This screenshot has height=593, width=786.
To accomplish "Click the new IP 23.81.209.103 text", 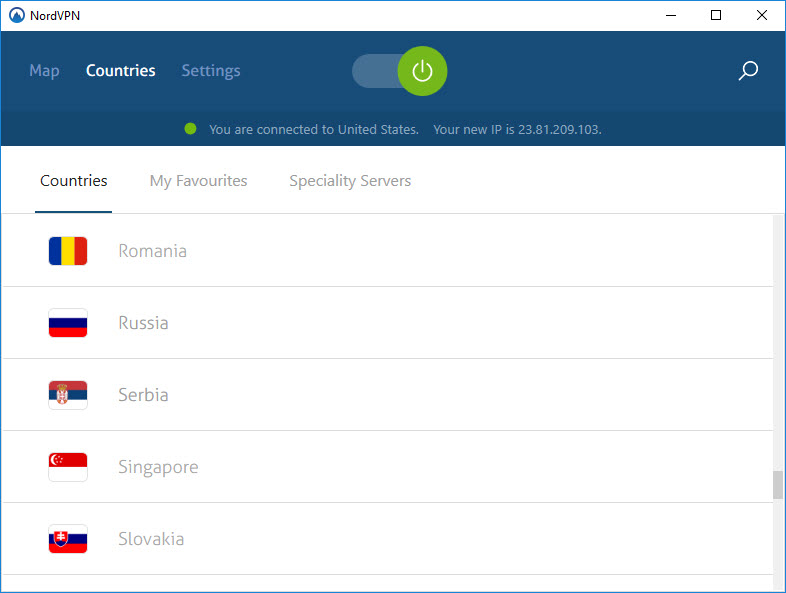I will click(x=517, y=129).
